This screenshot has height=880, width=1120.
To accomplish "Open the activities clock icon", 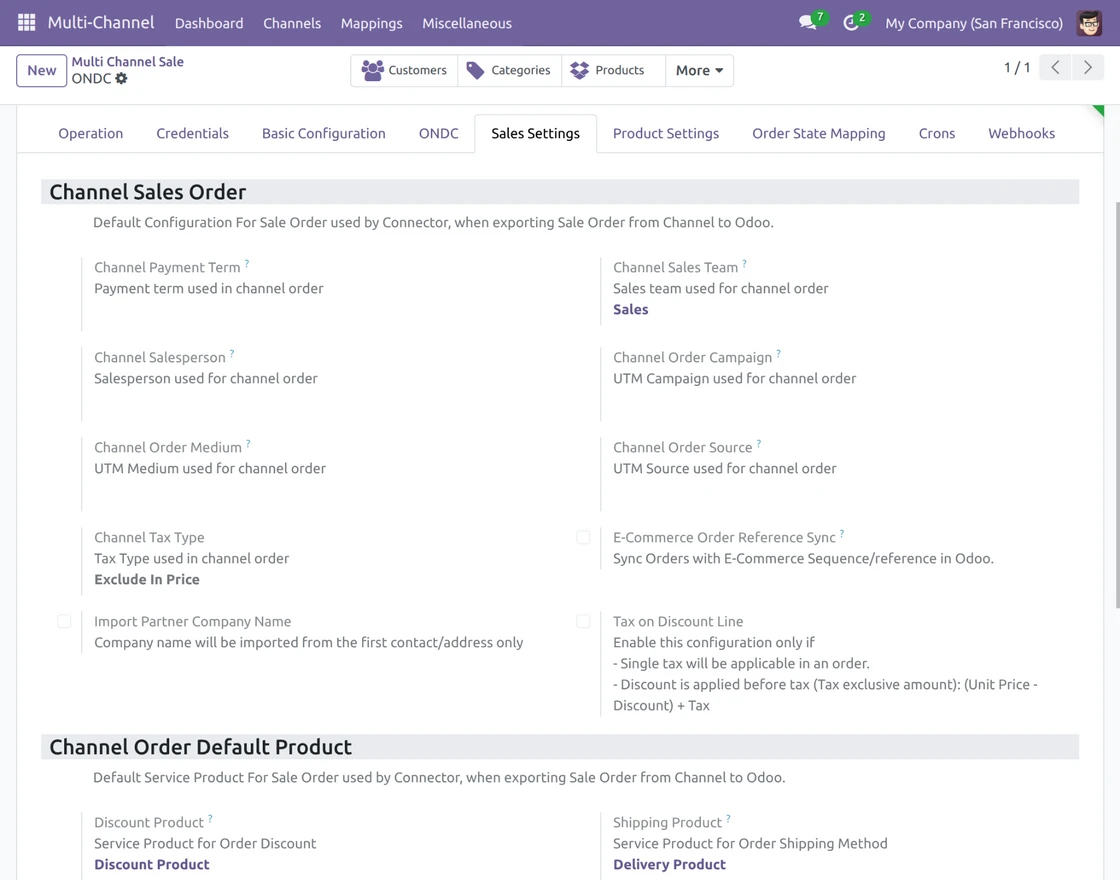I will [x=851, y=23].
